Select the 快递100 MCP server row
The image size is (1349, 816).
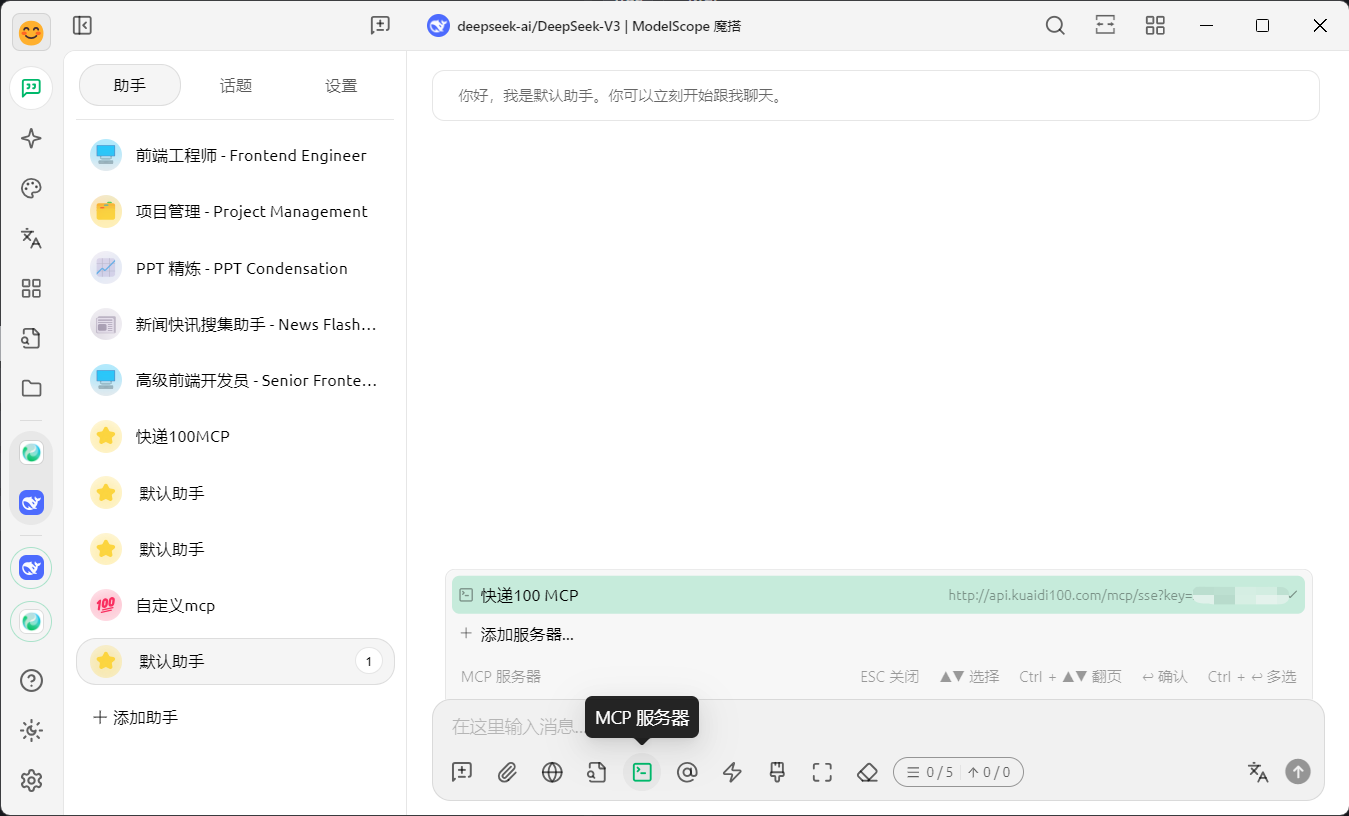(x=878, y=595)
